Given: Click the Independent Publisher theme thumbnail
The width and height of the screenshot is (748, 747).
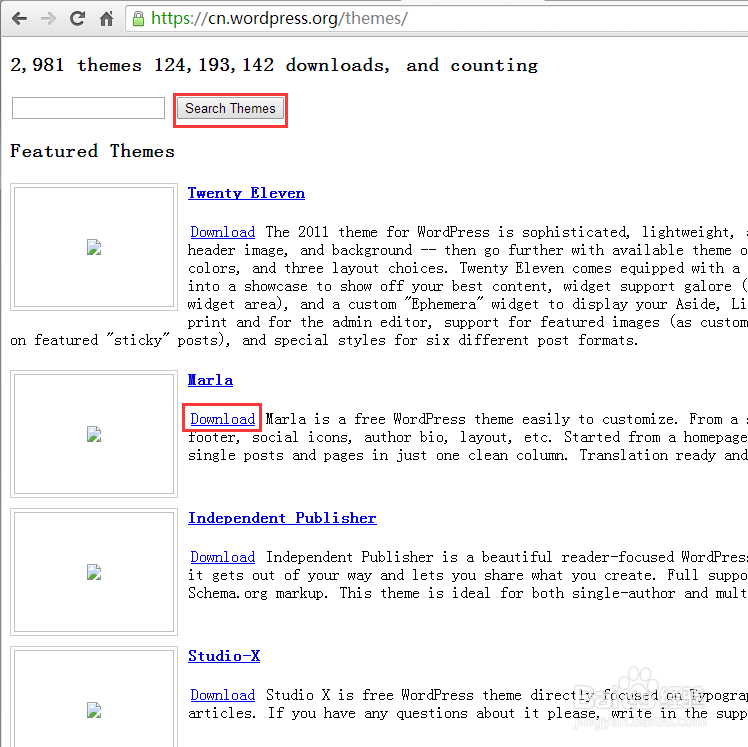Looking at the screenshot, I should pos(94,572).
